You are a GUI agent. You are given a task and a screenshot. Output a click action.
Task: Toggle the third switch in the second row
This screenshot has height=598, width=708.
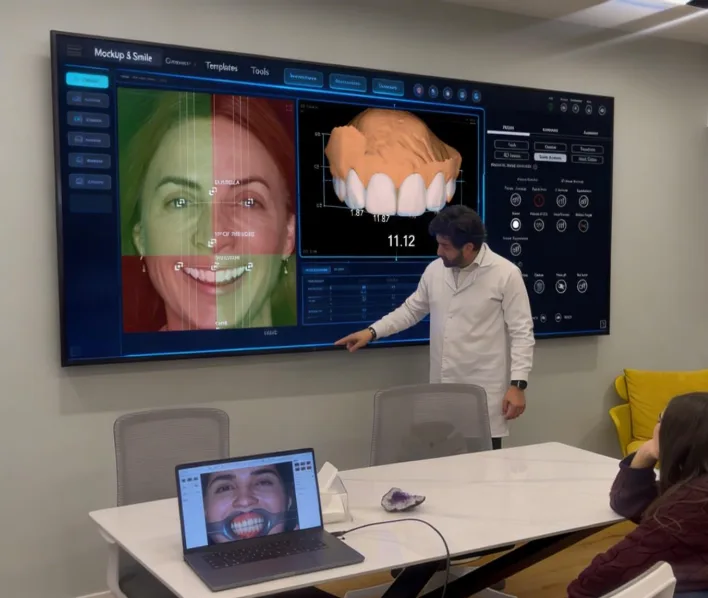click(561, 225)
